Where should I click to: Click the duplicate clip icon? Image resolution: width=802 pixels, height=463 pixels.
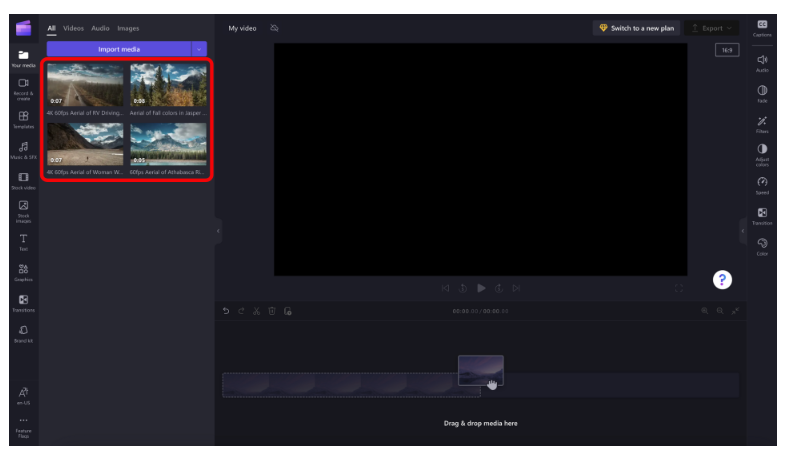point(288,311)
